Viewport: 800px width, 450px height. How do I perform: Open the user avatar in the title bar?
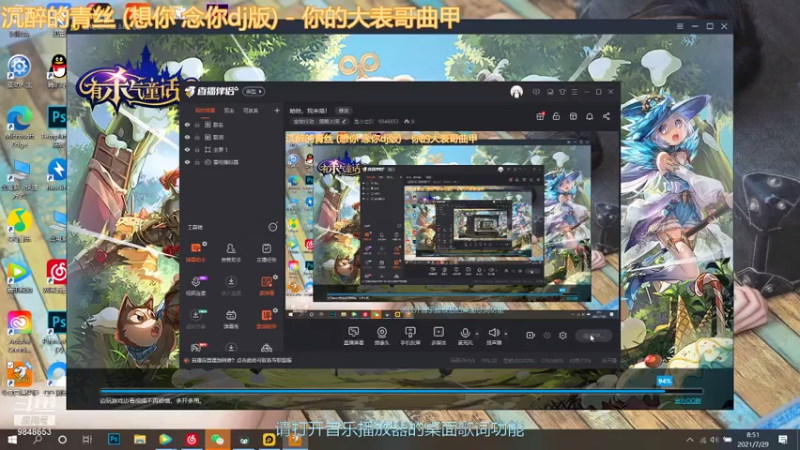click(516, 92)
